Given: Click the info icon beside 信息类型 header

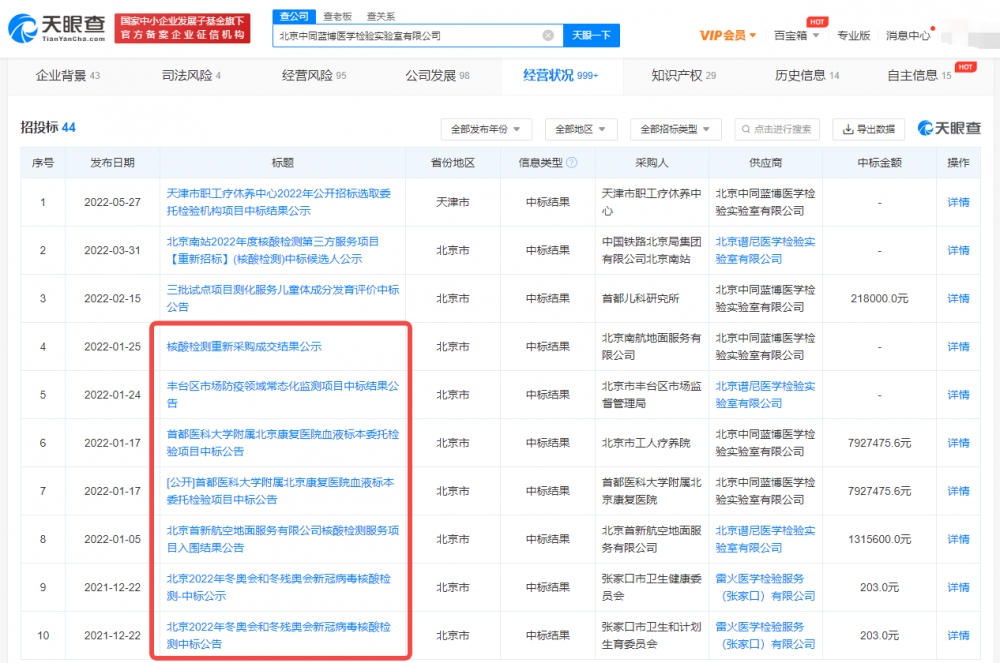Looking at the screenshot, I should tap(571, 163).
